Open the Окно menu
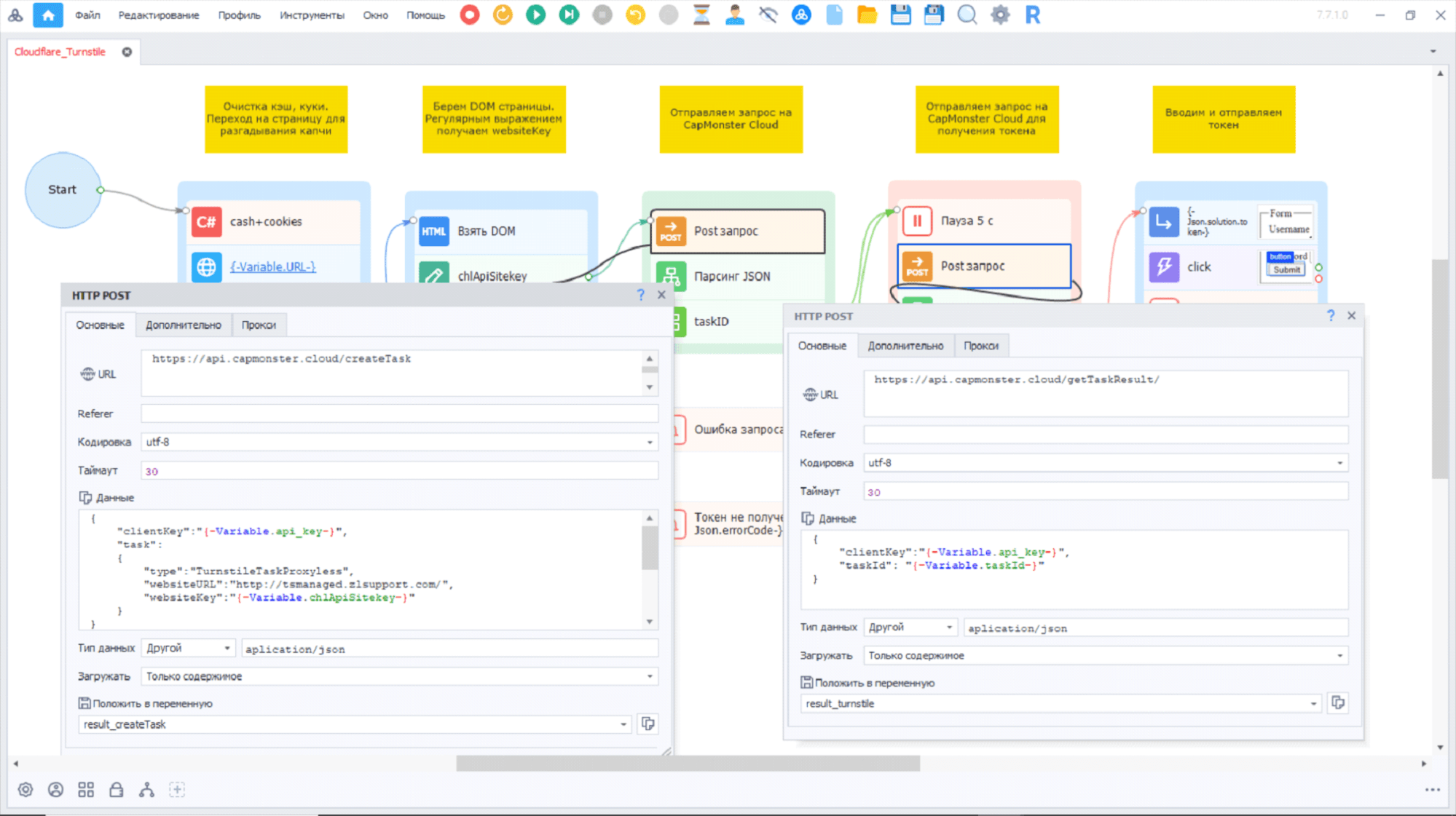The height and width of the screenshot is (816, 1456). pos(376,15)
